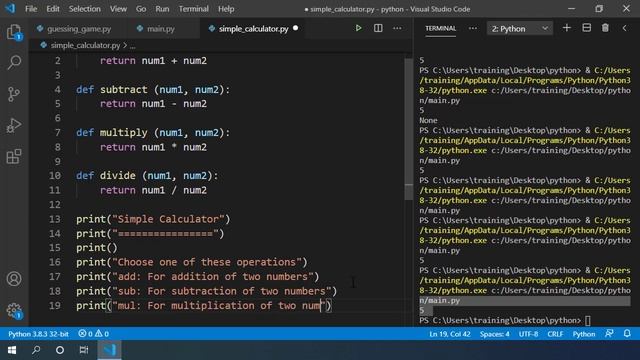Image resolution: width=640 pixels, height=360 pixels.
Task: Open the Run and Debug view
Action: (x=14, y=125)
